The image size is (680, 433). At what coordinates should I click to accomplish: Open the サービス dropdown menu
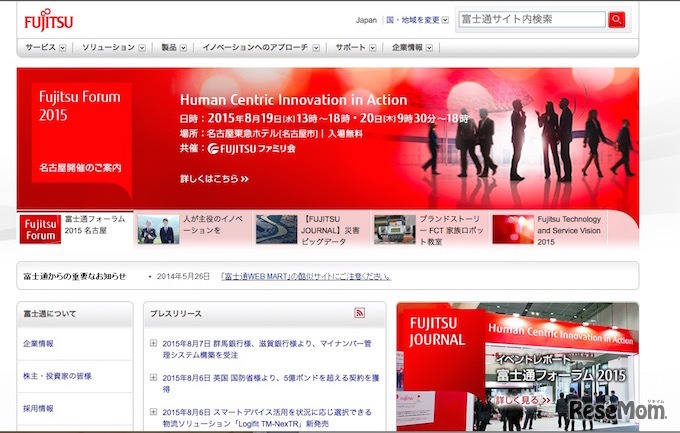pos(45,47)
